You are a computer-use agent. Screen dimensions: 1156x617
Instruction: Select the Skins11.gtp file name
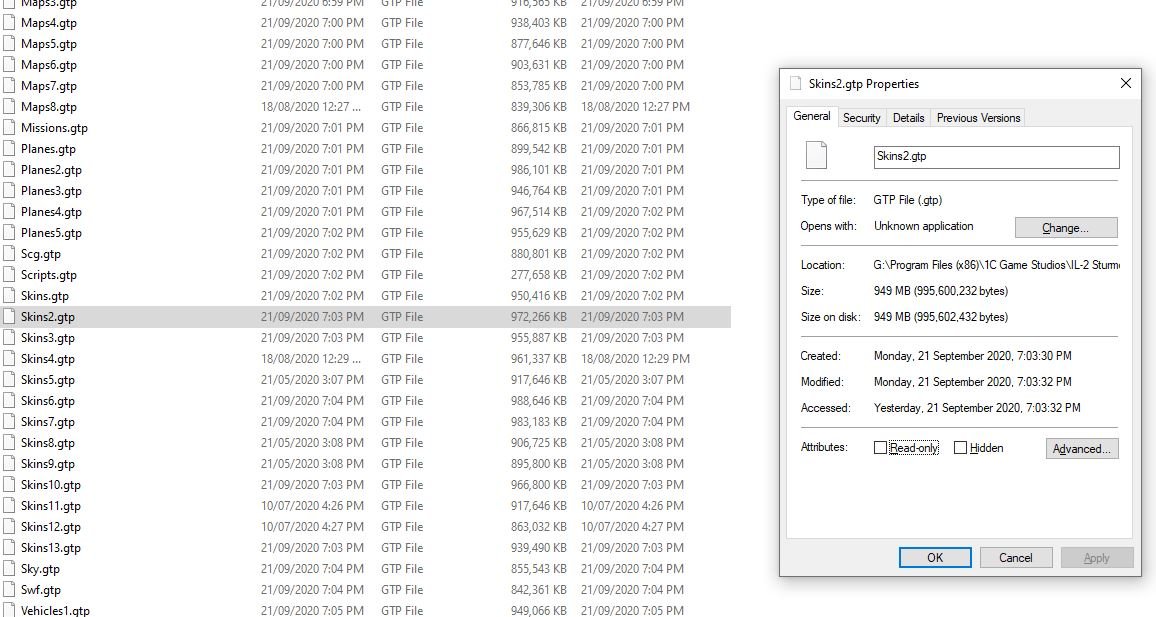click(51, 506)
